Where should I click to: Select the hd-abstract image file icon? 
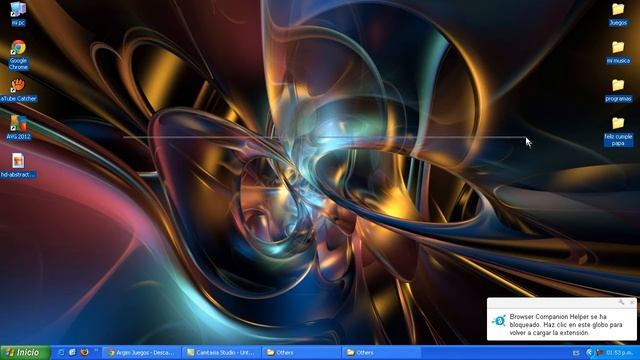pyautogui.click(x=18, y=165)
